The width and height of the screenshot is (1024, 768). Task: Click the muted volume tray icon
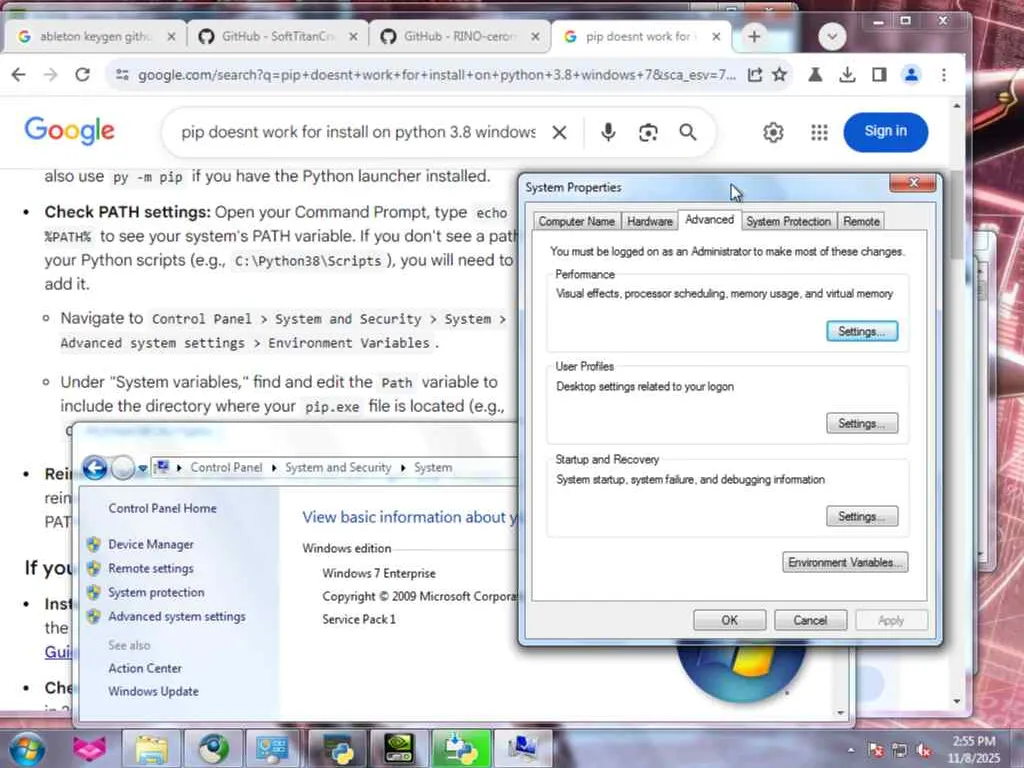(x=924, y=750)
